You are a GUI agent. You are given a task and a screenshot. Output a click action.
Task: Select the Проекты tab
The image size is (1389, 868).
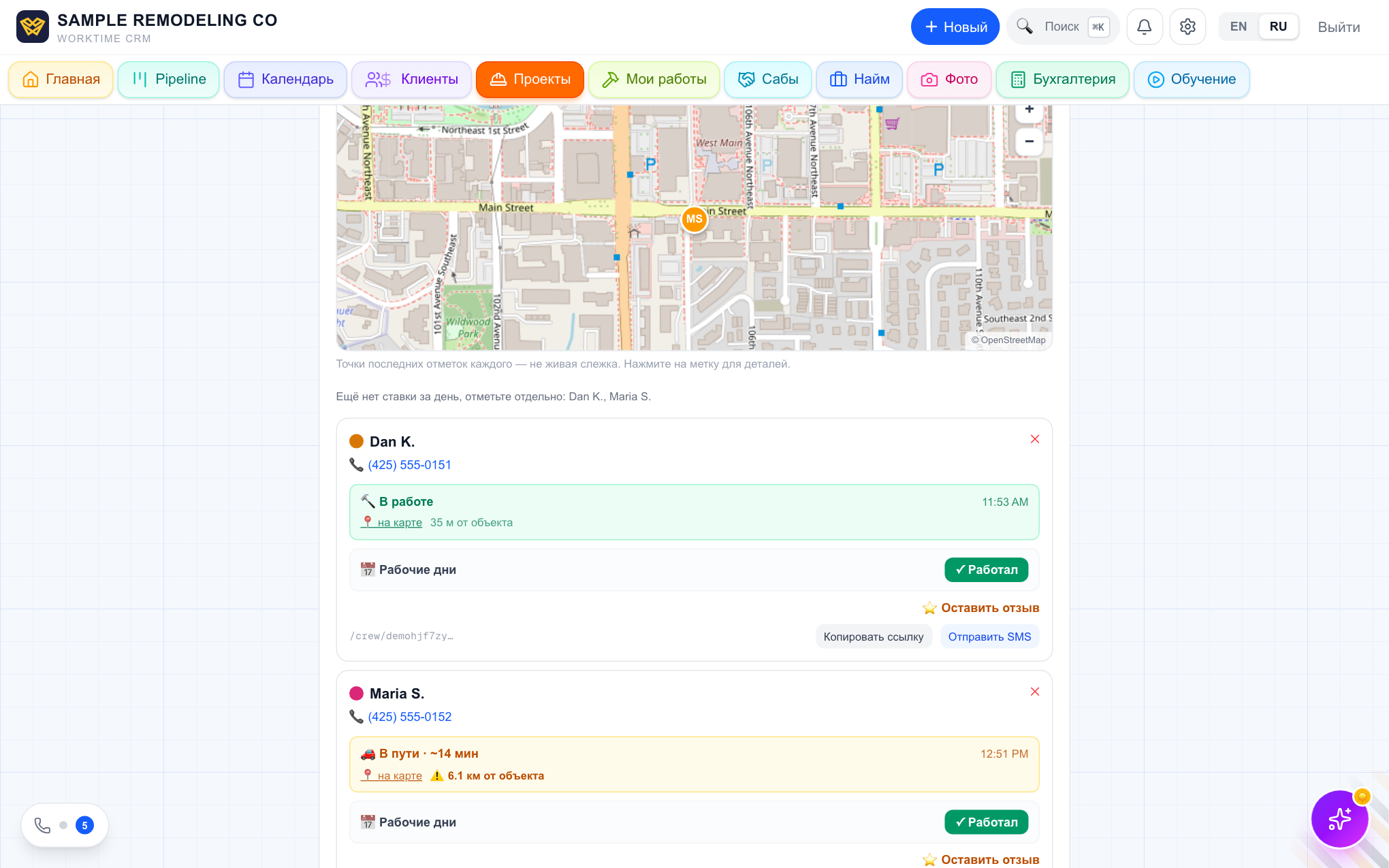(x=530, y=80)
